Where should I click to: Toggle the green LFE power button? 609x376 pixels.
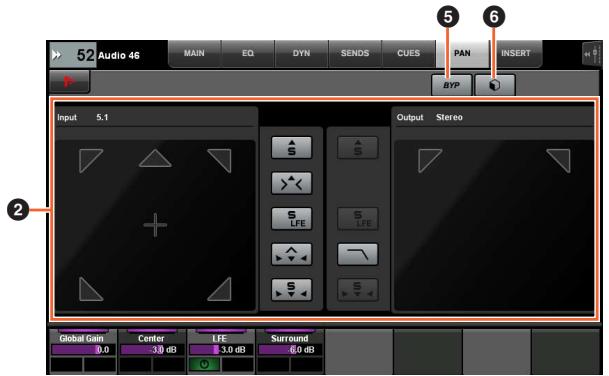204,364
